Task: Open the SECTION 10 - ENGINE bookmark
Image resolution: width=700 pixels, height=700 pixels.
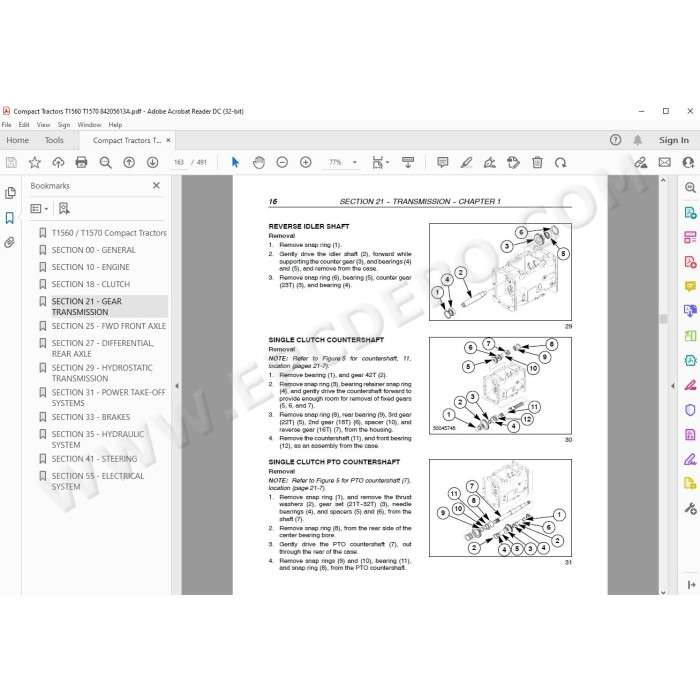Action: click(x=91, y=267)
